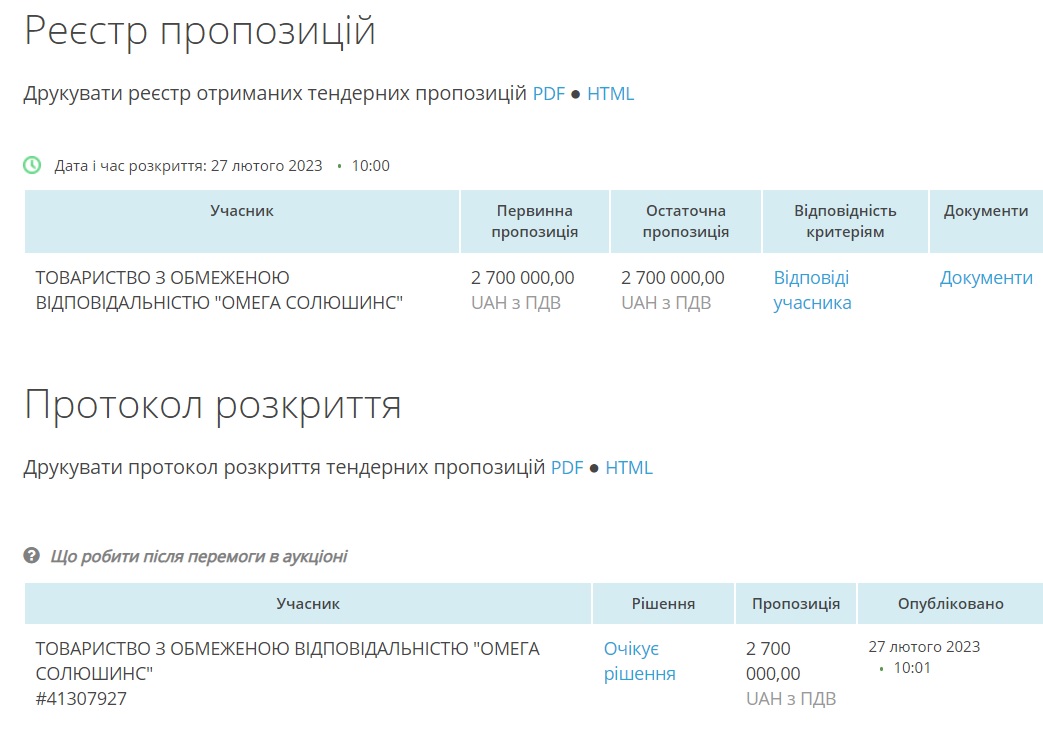This screenshot has height=729, width=1043.
Task: Click final proposal amount 2 700 000,00
Action: coord(673,278)
